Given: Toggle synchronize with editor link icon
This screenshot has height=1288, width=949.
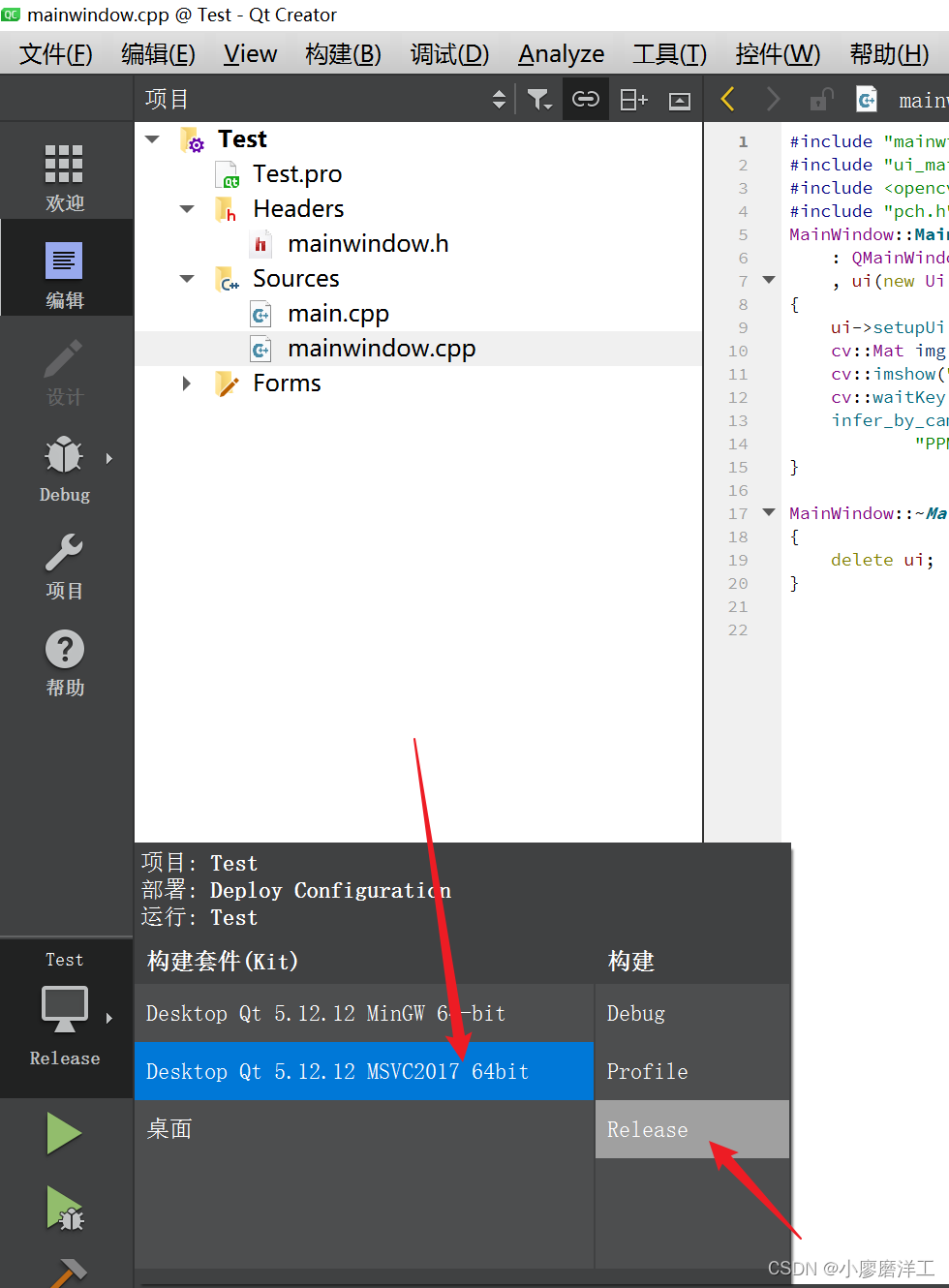Looking at the screenshot, I should (x=586, y=99).
